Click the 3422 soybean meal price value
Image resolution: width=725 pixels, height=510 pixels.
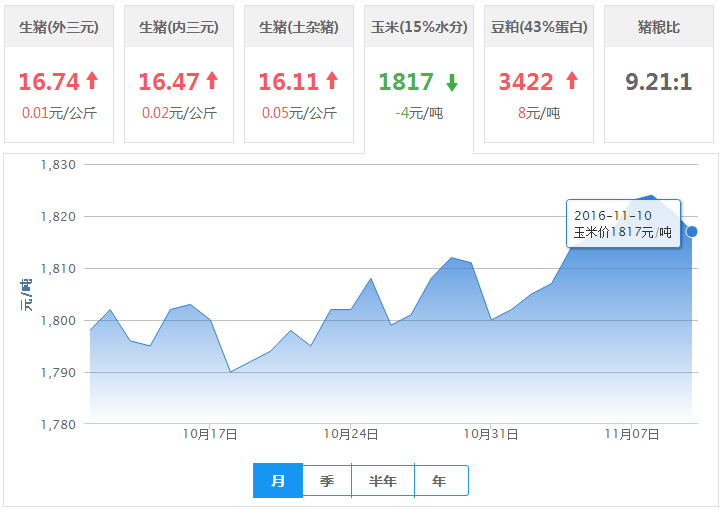[526, 82]
